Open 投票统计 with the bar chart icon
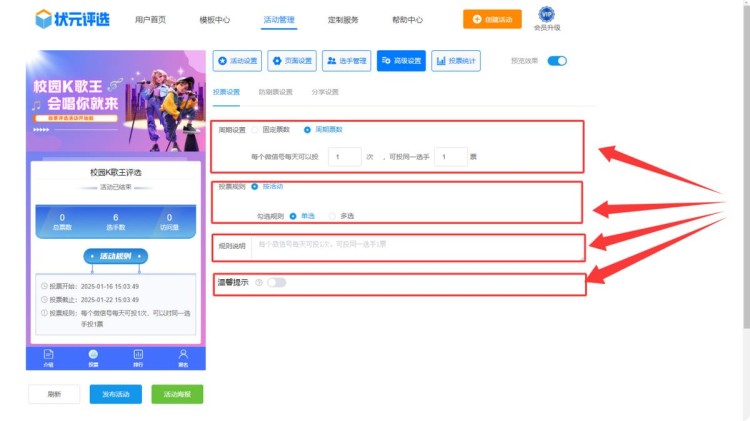Screen dimensions: 750x421 (x=456, y=62)
